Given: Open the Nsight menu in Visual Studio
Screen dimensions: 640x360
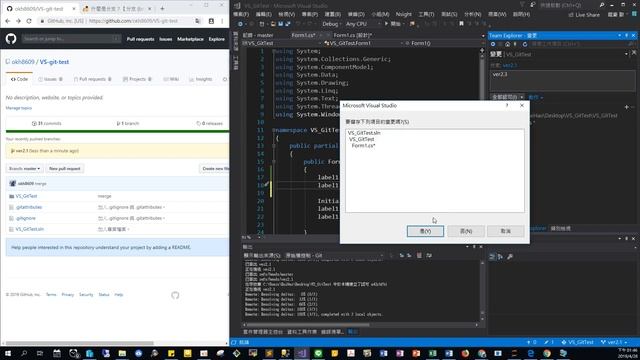Looking at the screenshot, I should 404,14.
